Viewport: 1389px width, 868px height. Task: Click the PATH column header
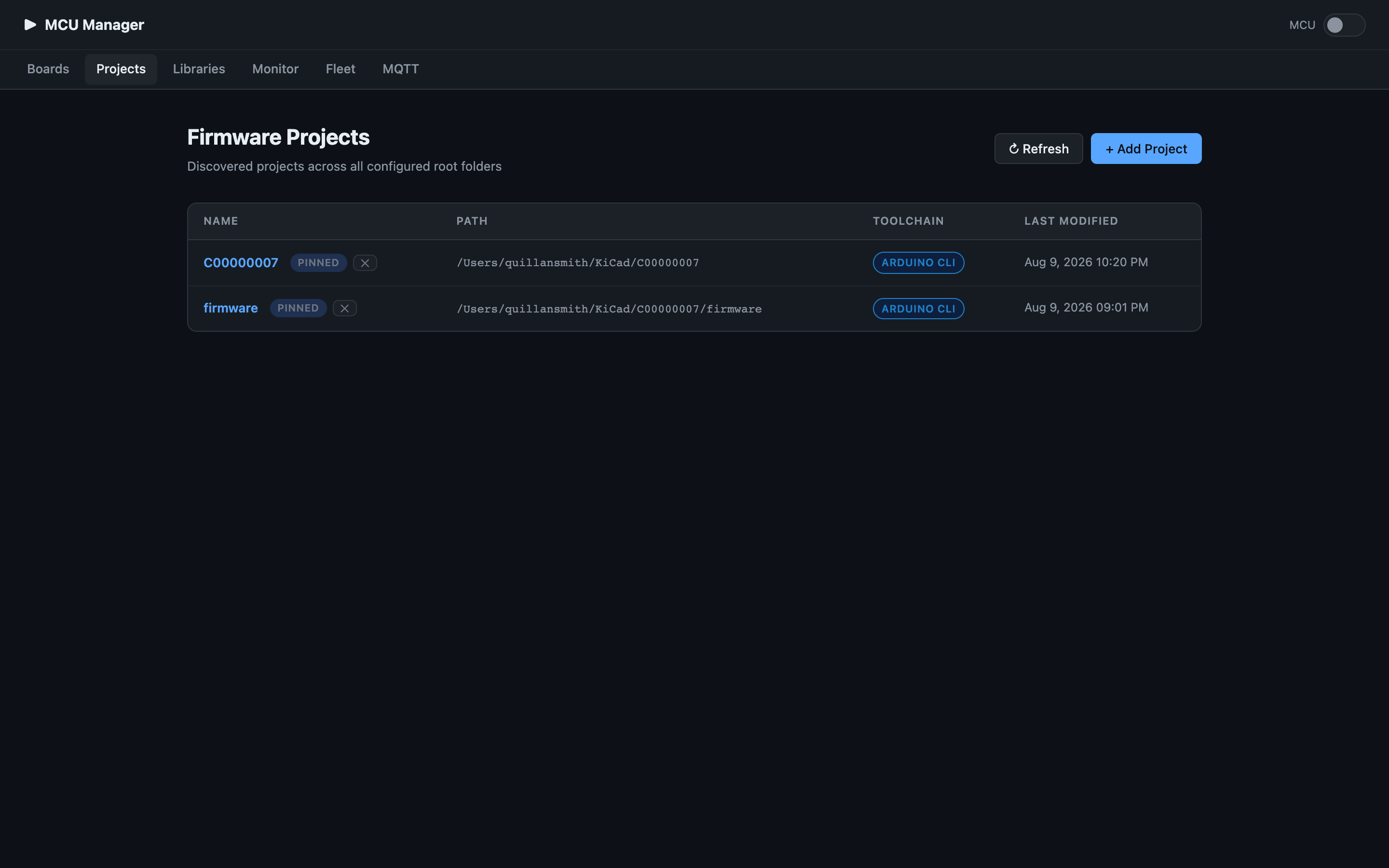472,221
